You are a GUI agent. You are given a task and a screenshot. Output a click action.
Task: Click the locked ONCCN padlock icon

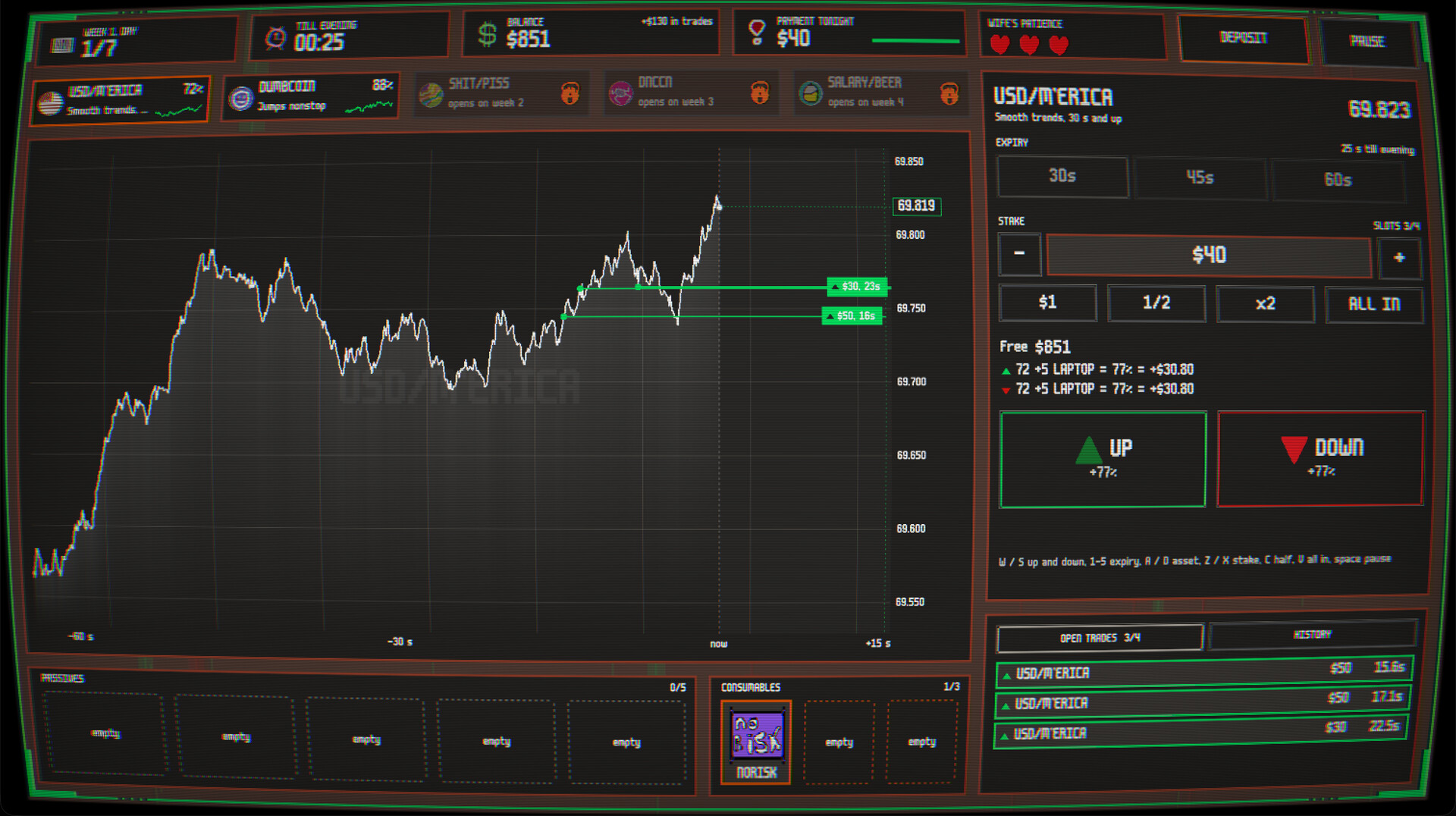tap(760, 93)
